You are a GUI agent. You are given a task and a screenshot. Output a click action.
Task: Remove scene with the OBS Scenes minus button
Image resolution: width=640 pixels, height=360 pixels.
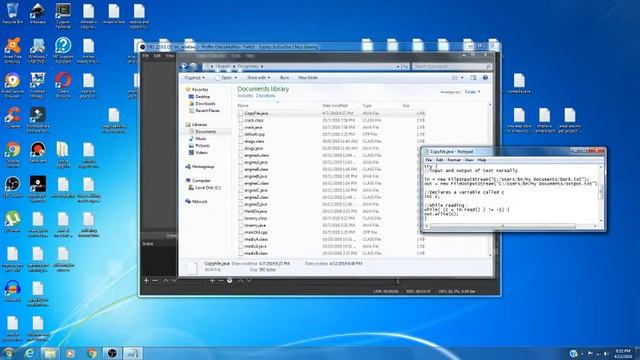click(155, 280)
